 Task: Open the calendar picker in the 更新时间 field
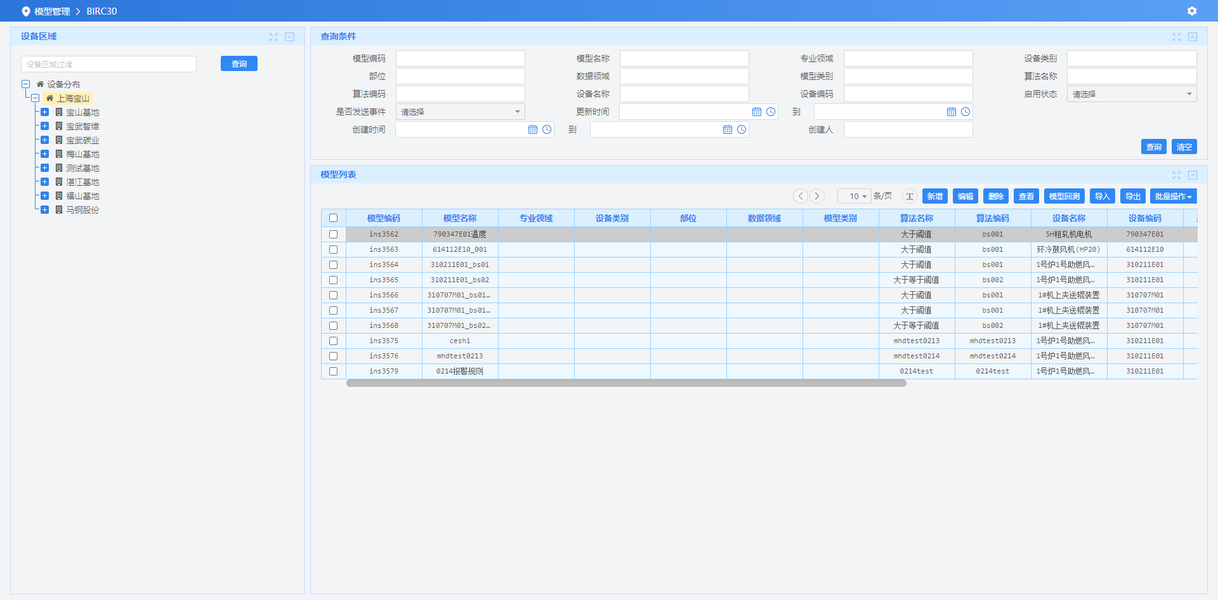click(757, 112)
